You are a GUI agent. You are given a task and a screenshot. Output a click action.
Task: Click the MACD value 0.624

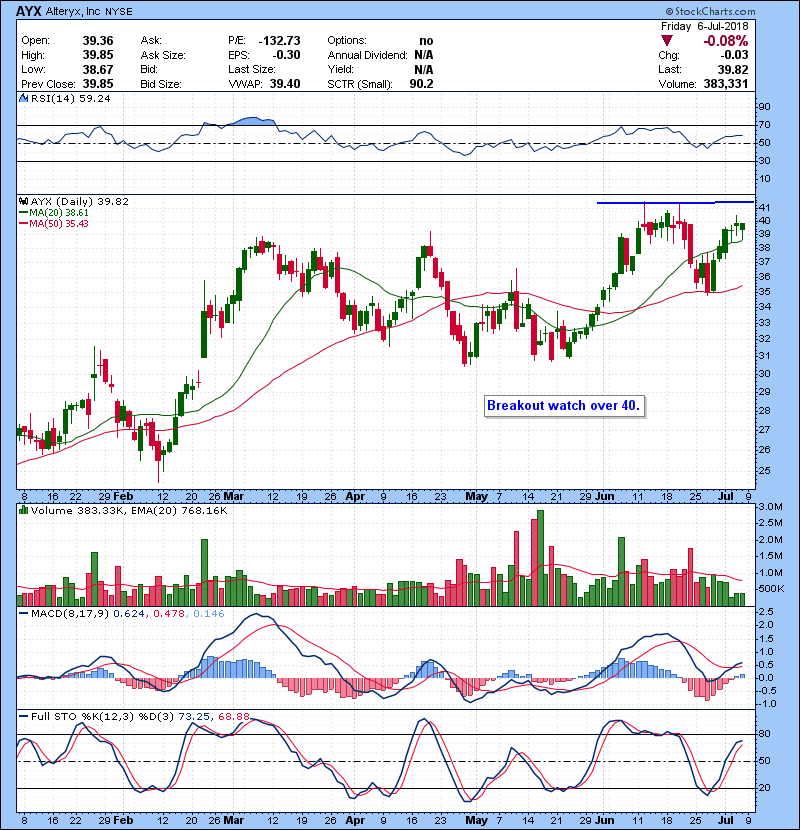click(129, 614)
